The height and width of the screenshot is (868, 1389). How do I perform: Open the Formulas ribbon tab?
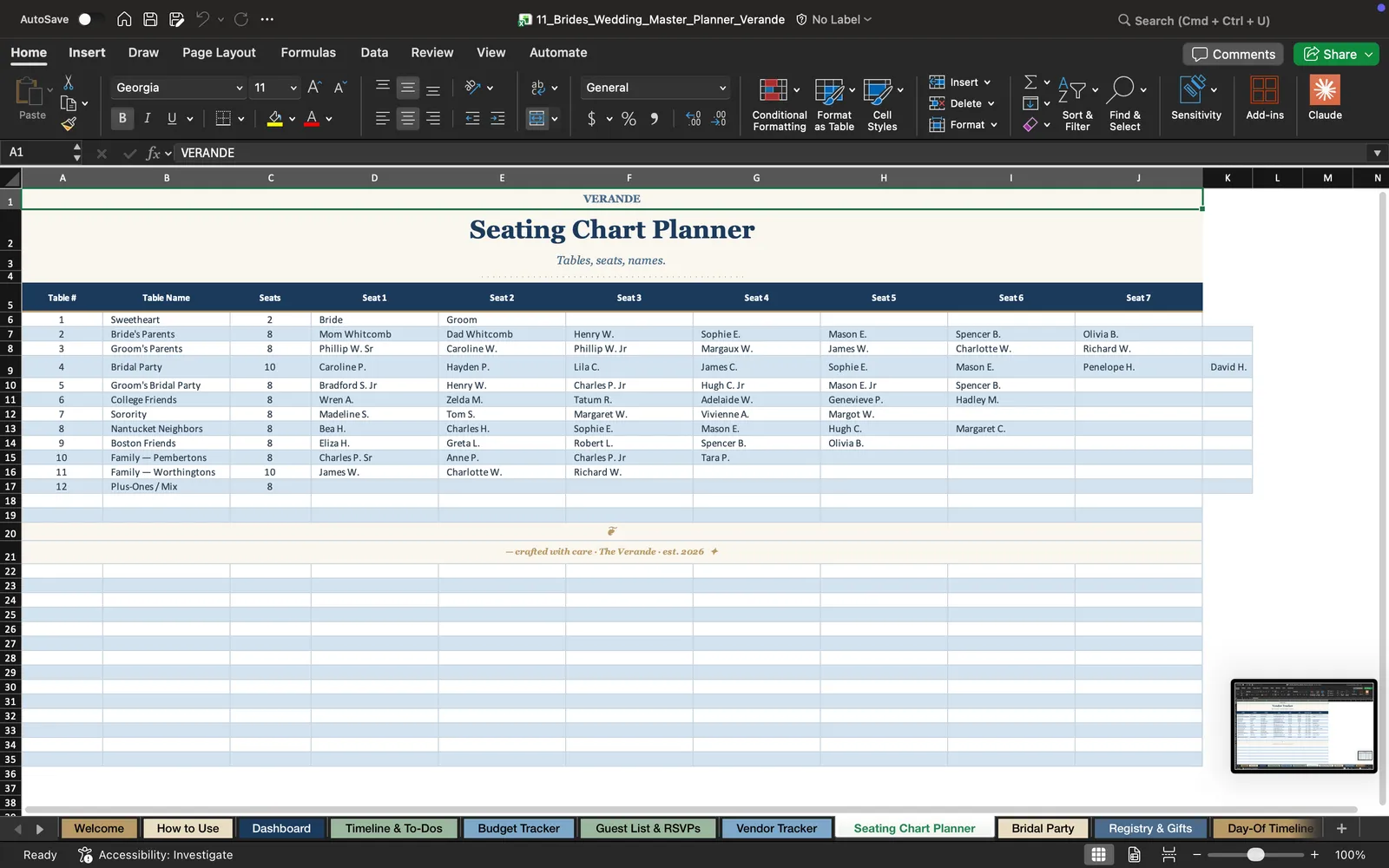click(308, 53)
